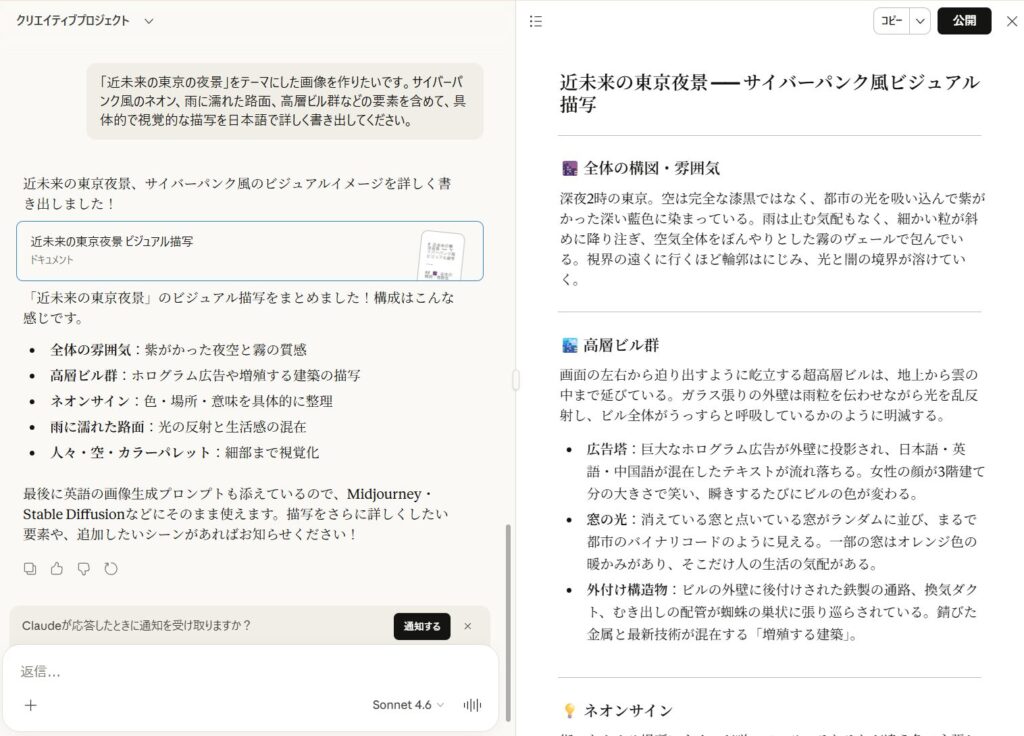Focus the 返信 reply input field
Screen dimensions: 1024x736
[250, 671]
